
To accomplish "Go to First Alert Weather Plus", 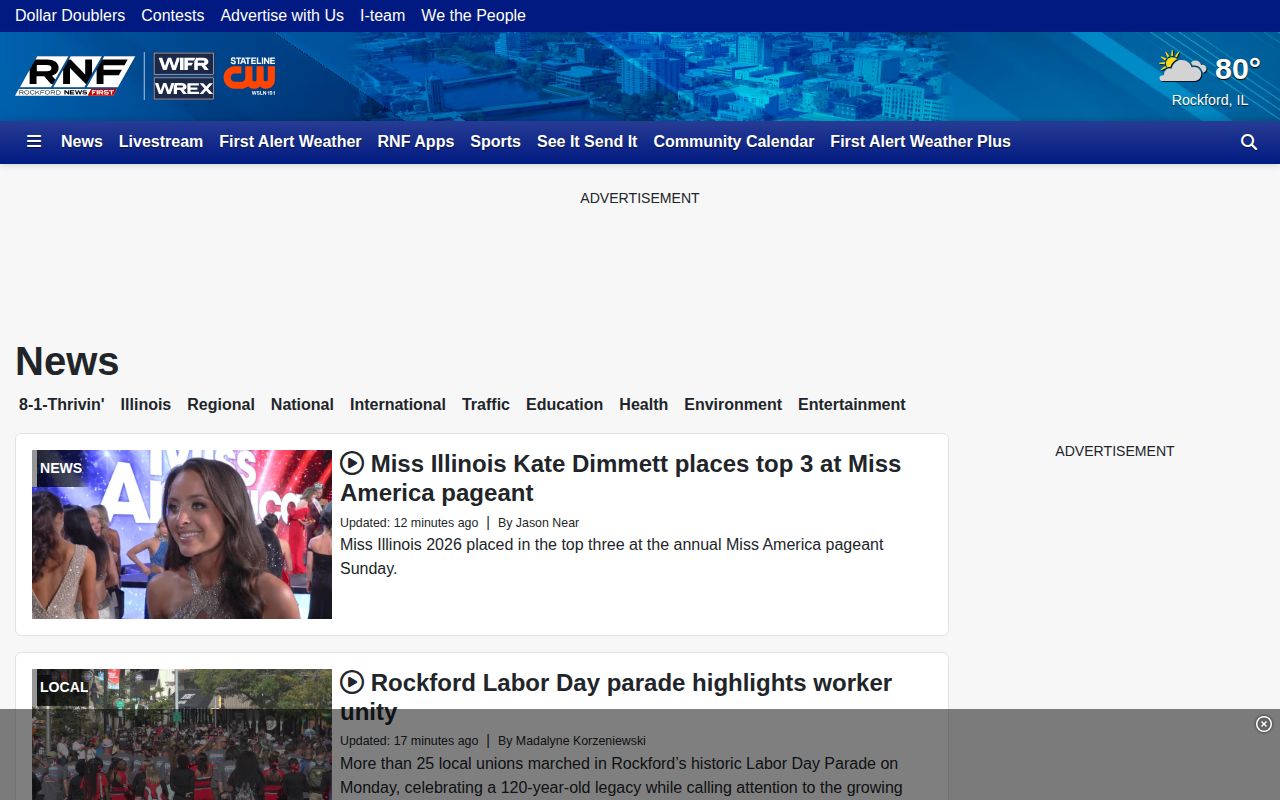I will [920, 141].
